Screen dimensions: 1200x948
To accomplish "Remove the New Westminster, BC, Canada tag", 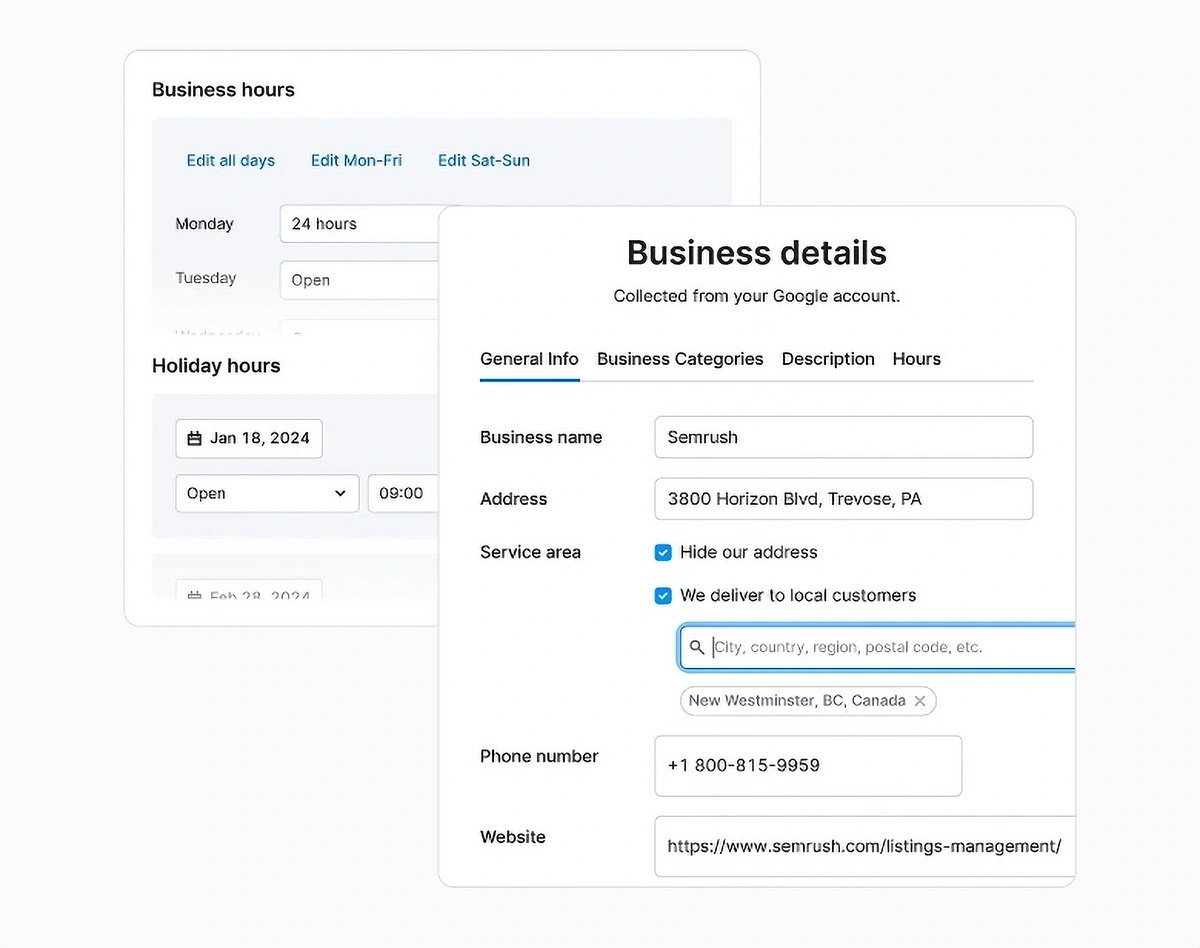I will pyautogui.click(x=920, y=701).
